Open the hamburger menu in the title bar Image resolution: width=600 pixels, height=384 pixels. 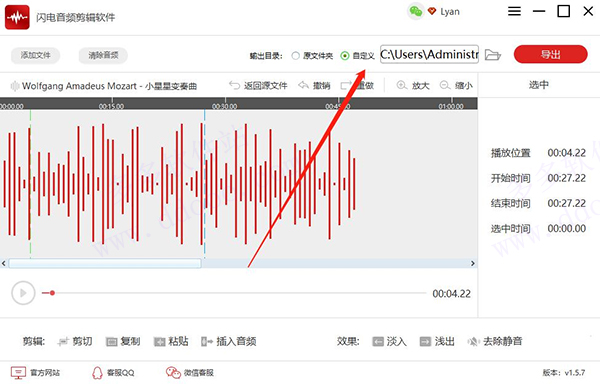point(514,11)
